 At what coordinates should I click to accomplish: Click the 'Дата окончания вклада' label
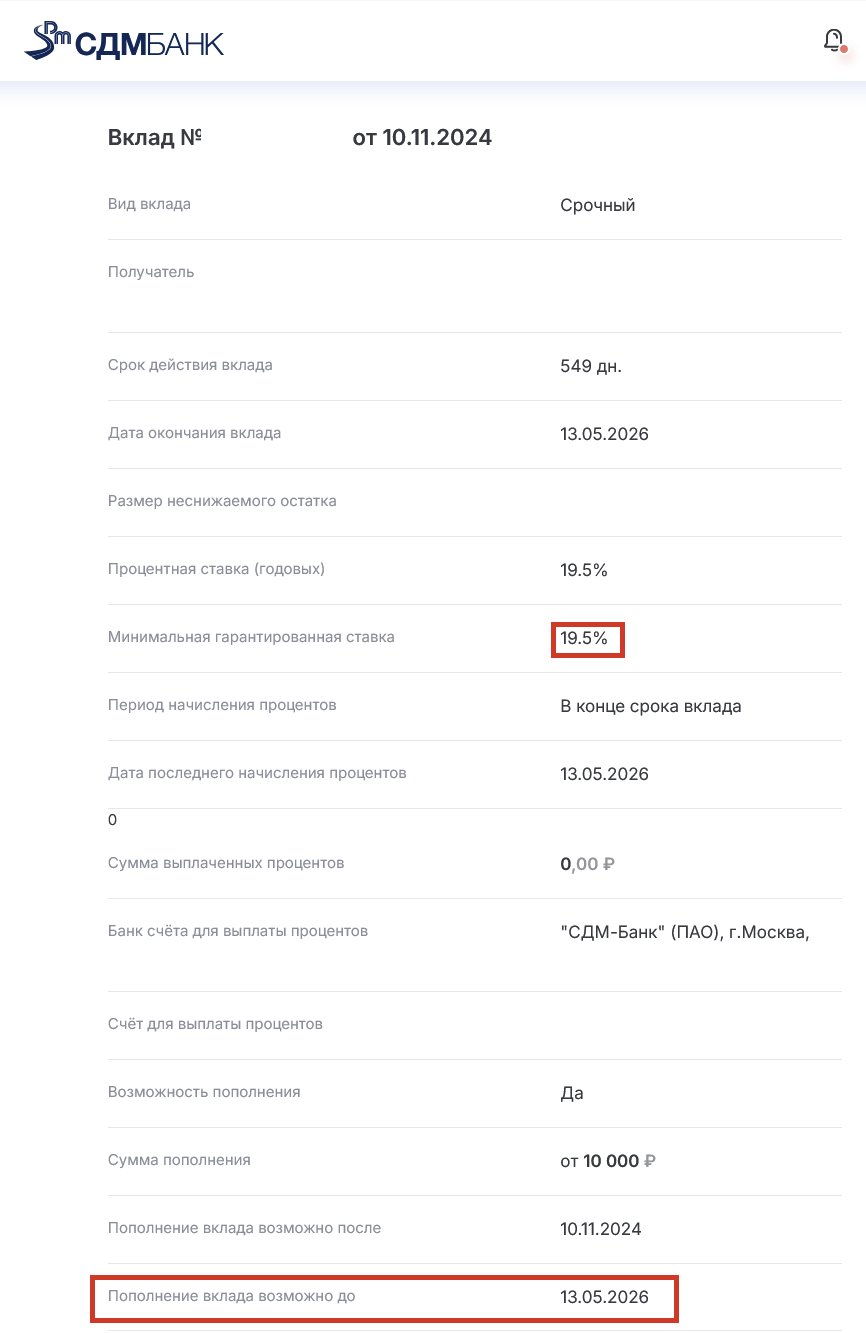(x=194, y=433)
